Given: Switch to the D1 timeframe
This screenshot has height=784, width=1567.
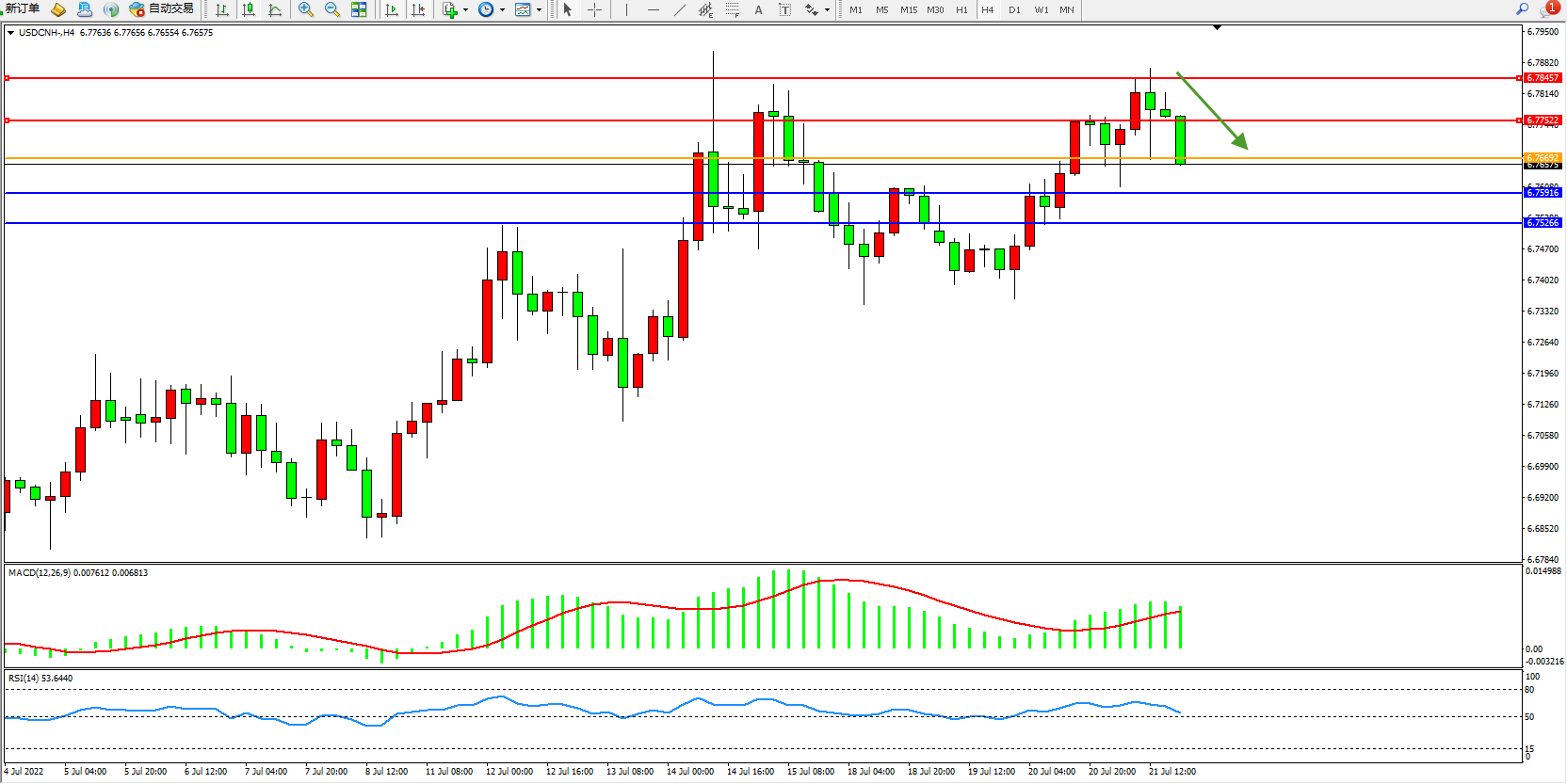Looking at the screenshot, I should (1014, 9).
